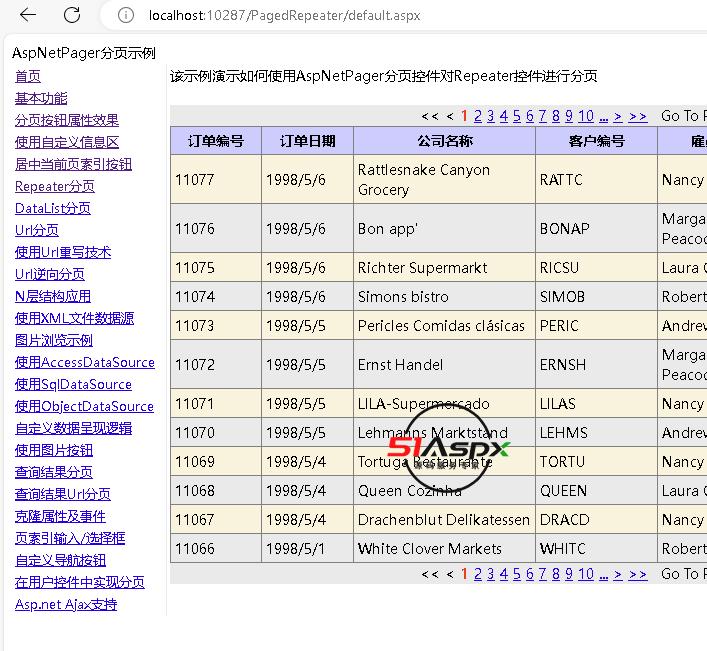Open 查询结果分页 link
This screenshot has width=707, height=651.
coord(54,472)
